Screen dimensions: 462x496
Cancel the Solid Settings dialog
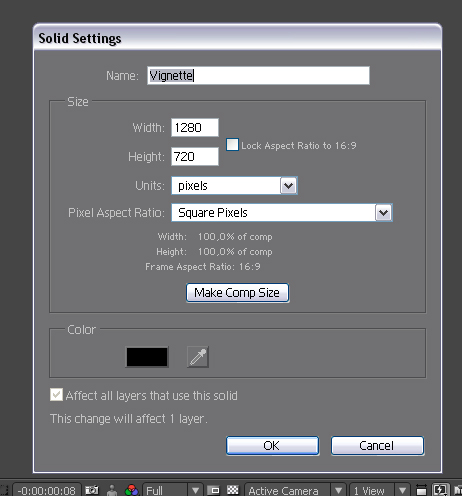coord(377,446)
